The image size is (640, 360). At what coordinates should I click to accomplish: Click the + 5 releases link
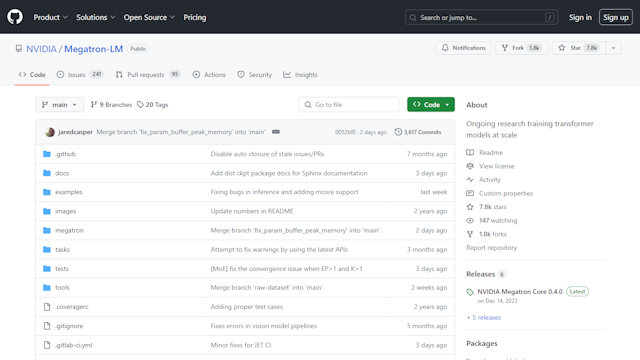484,317
